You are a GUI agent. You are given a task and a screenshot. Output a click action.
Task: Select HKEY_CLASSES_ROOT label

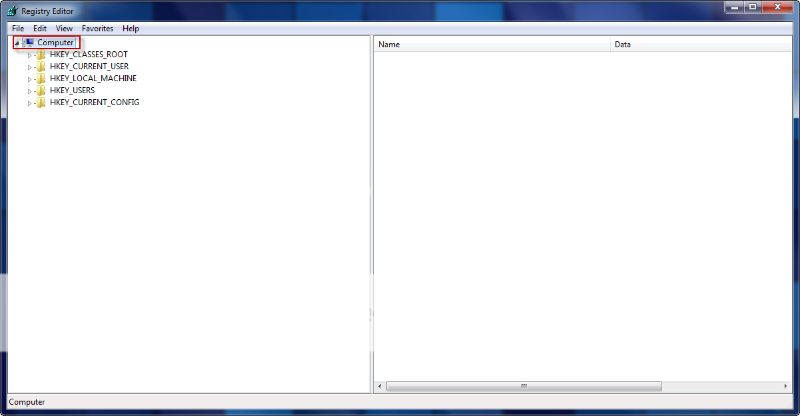tap(89, 54)
